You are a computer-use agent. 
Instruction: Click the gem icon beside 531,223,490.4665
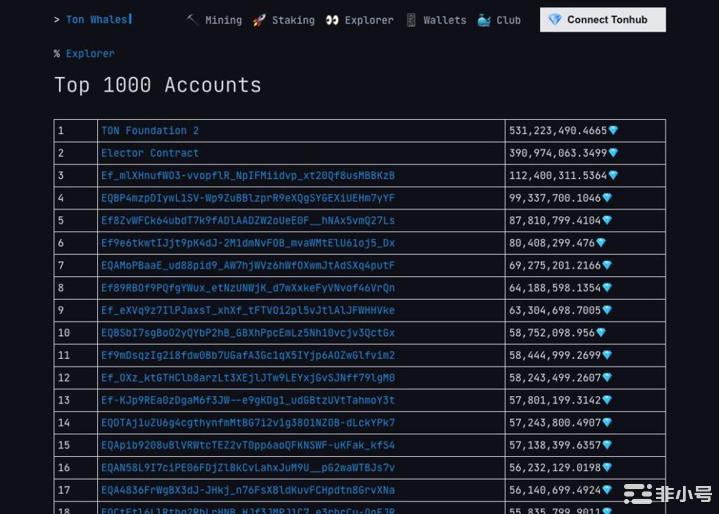point(614,131)
